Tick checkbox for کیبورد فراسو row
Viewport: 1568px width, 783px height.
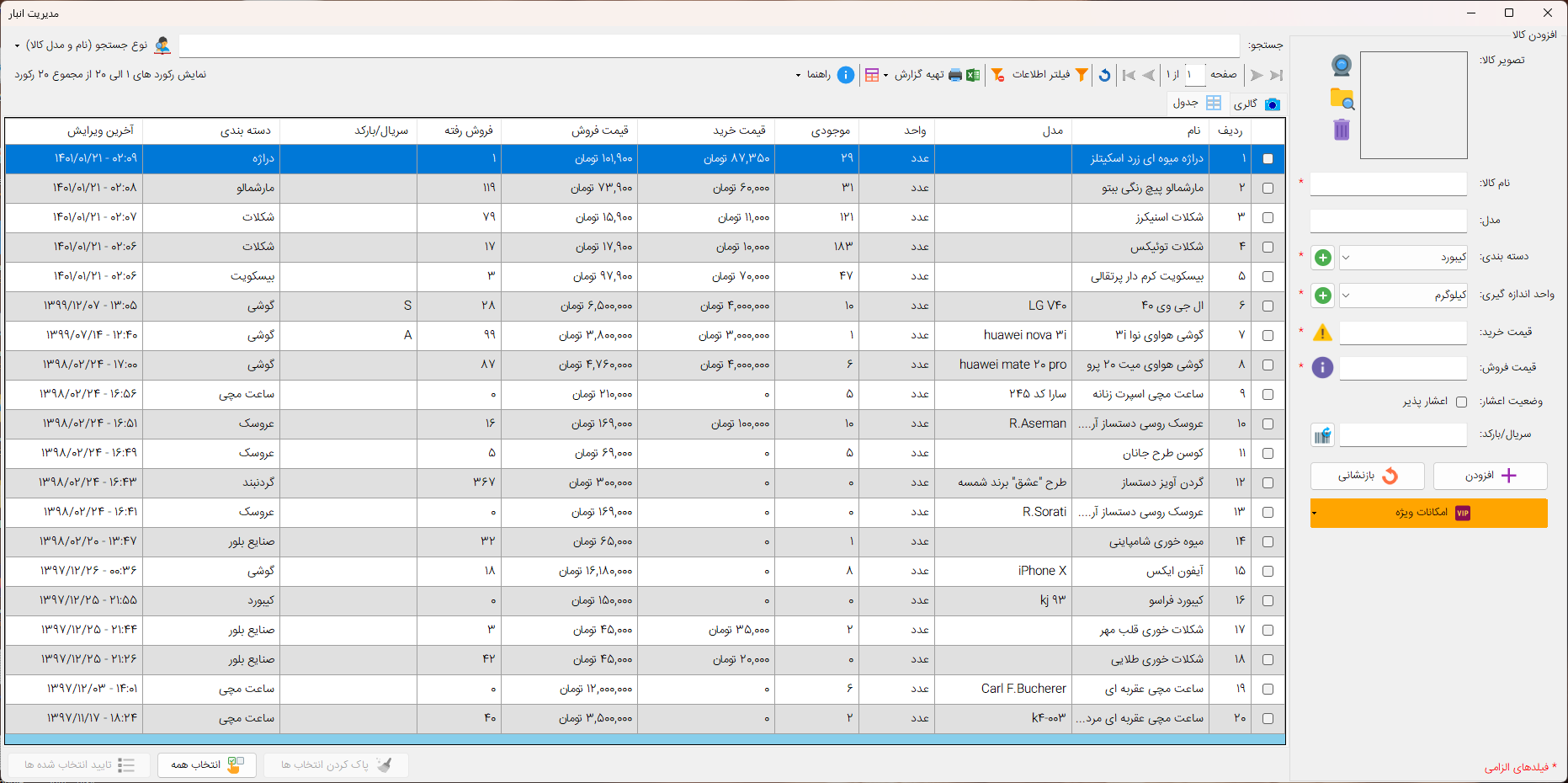click(x=1268, y=600)
